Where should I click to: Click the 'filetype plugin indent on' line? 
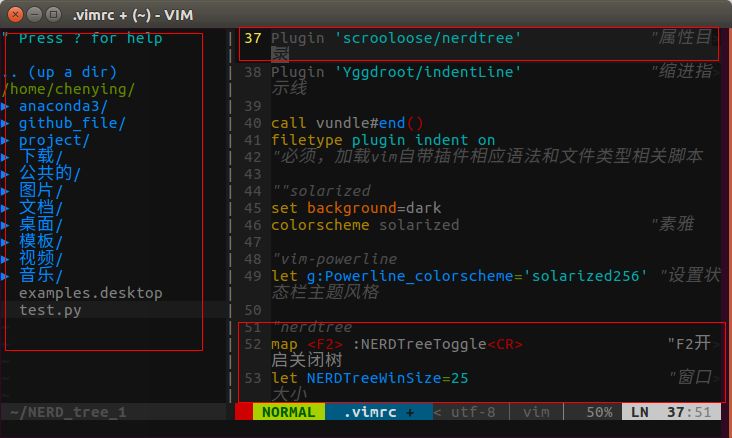tap(383, 140)
